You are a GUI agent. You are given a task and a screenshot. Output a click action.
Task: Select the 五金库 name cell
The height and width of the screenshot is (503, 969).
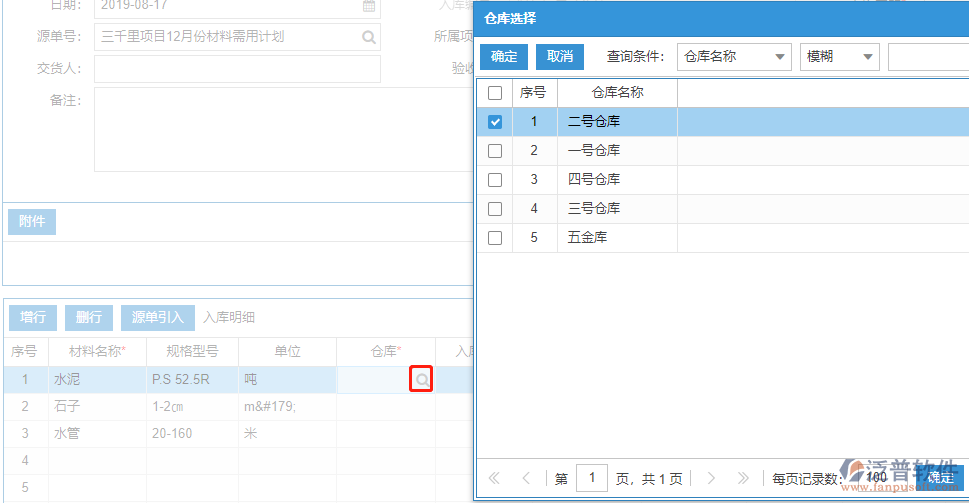(x=617, y=238)
